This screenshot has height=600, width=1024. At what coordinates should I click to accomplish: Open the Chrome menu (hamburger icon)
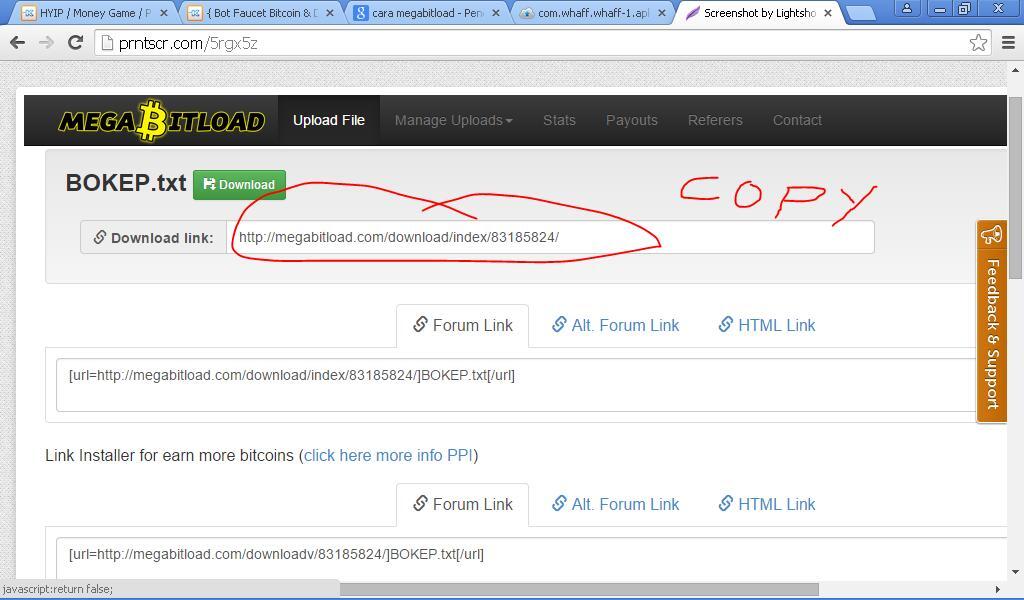click(x=1008, y=43)
